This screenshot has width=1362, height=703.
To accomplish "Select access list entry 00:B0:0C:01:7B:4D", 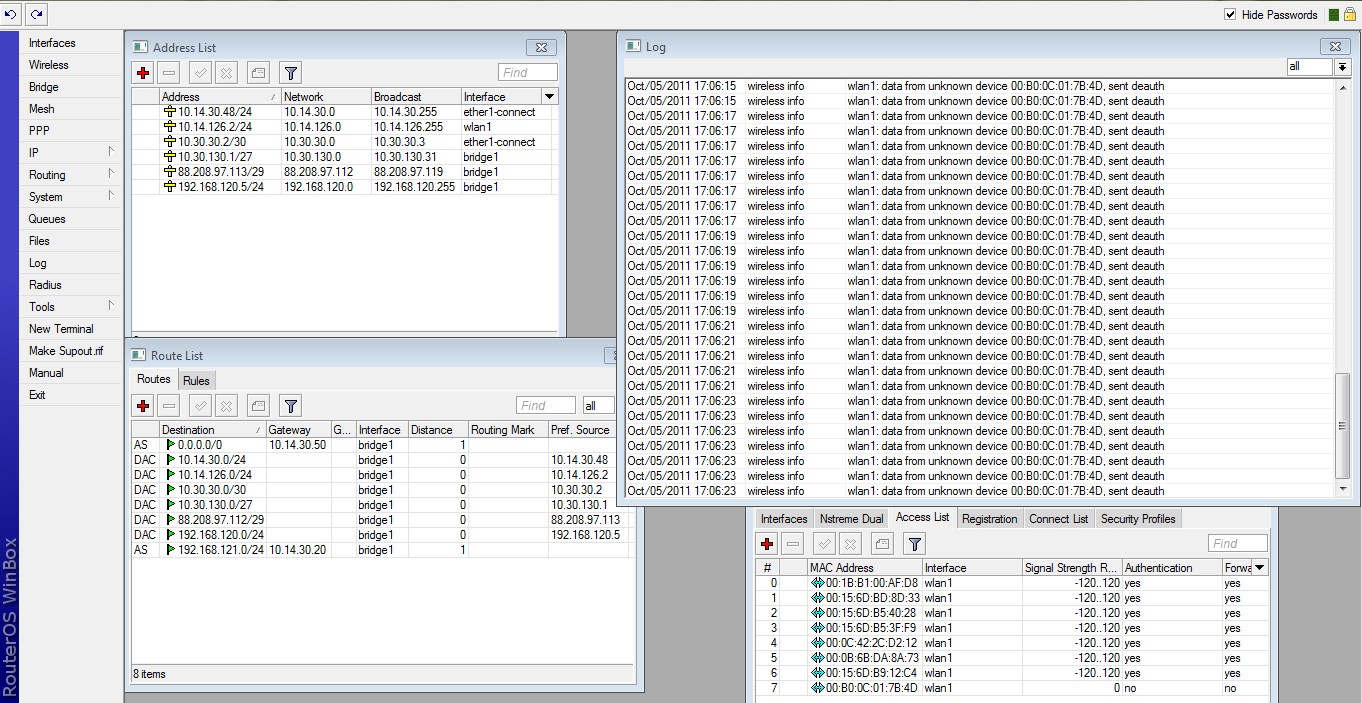I will (x=1012, y=688).
